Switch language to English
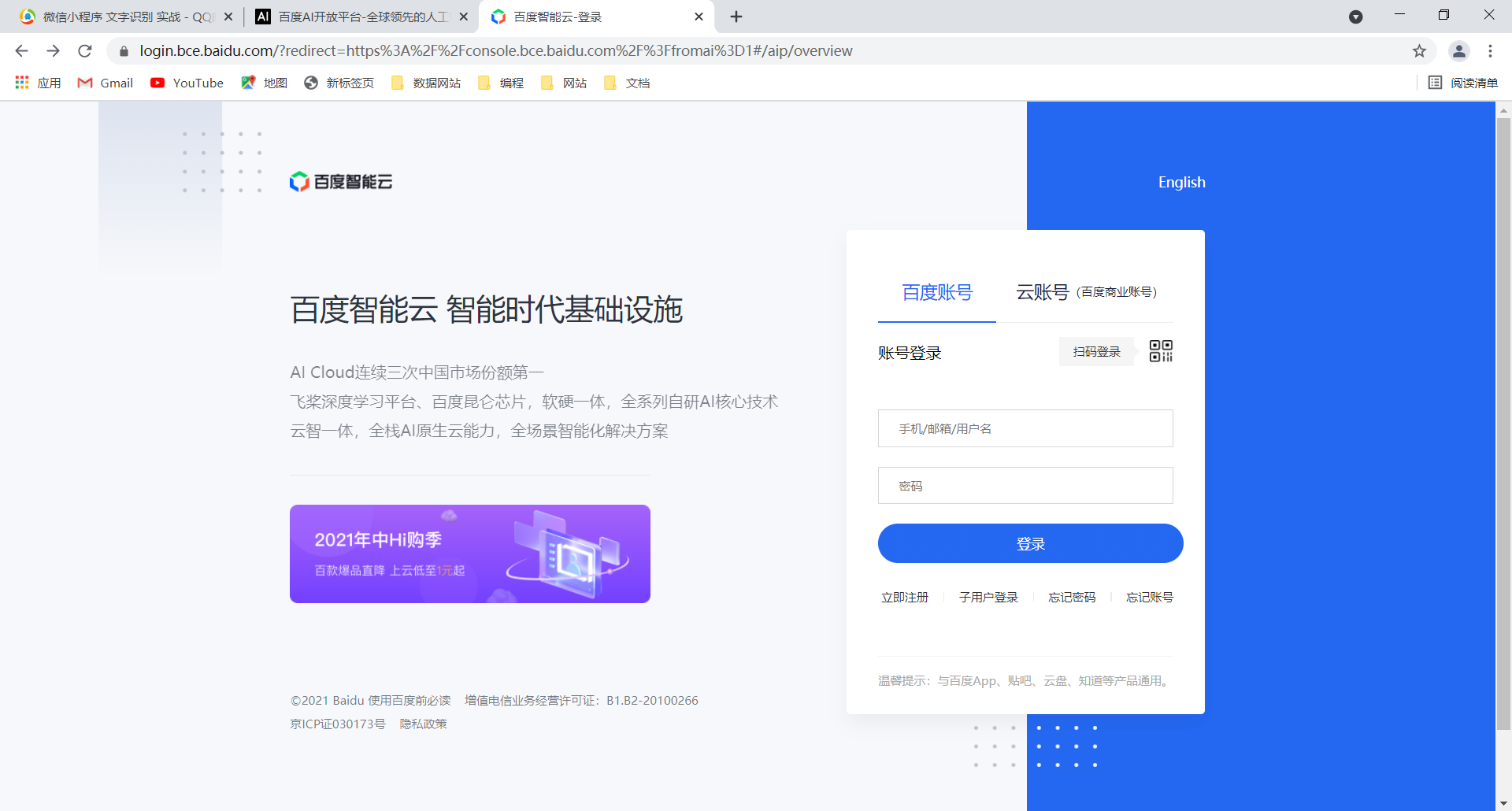Viewport: 1512px width, 811px height. point(1181,182)
